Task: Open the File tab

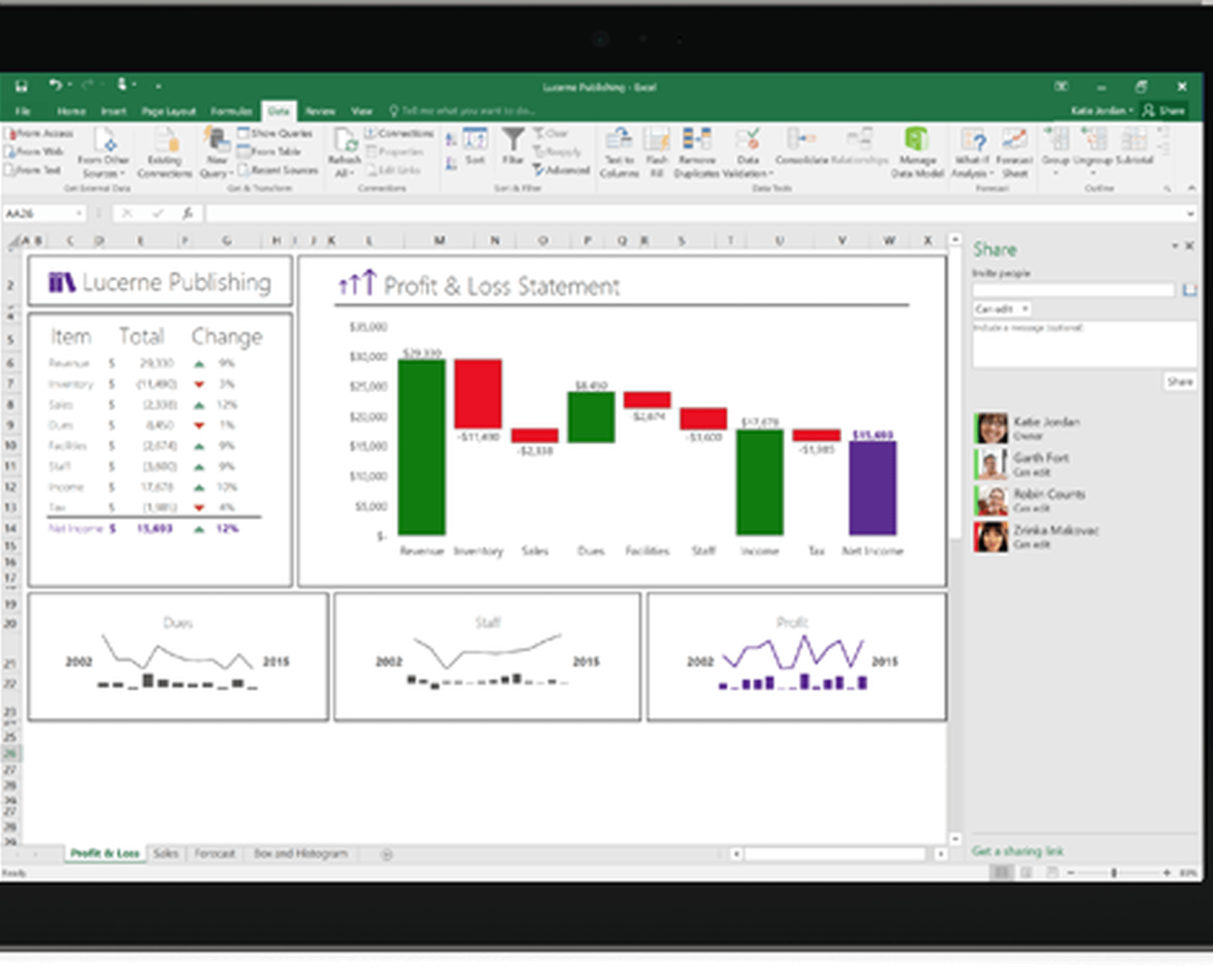Action: click(22, 111)
